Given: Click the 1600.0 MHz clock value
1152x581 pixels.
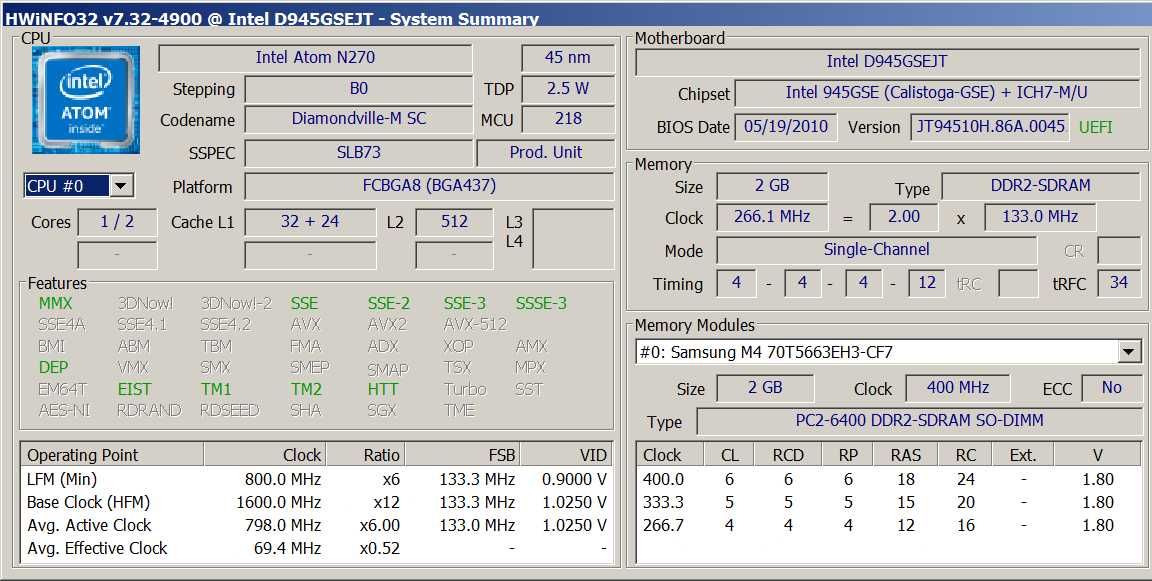Looking at the screenshot, I should click(278, 502).
